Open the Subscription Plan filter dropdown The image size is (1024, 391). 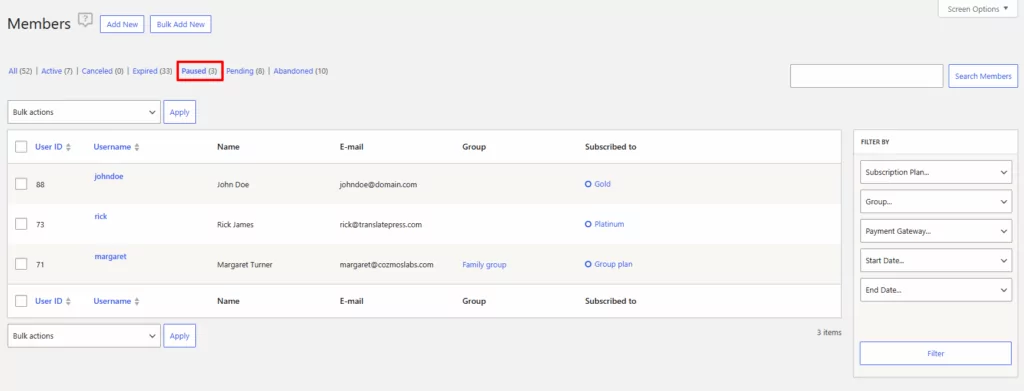[x=936, y=173]
